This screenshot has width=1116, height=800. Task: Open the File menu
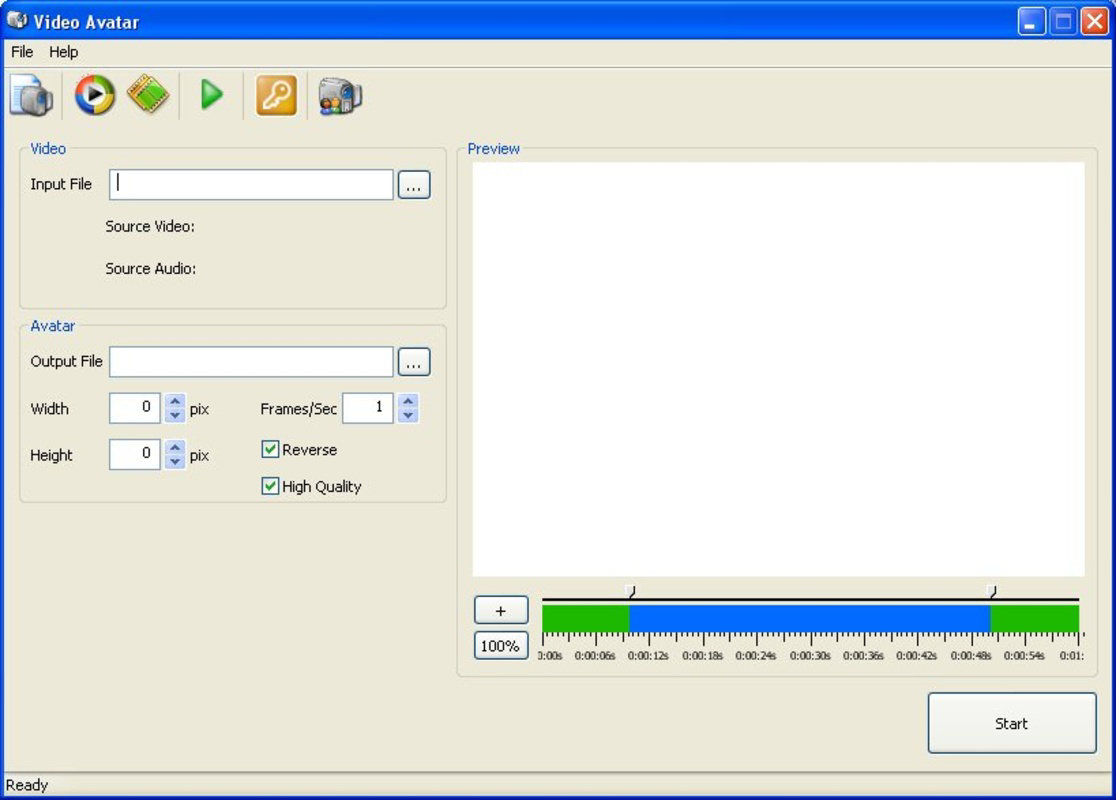point(22,52)
